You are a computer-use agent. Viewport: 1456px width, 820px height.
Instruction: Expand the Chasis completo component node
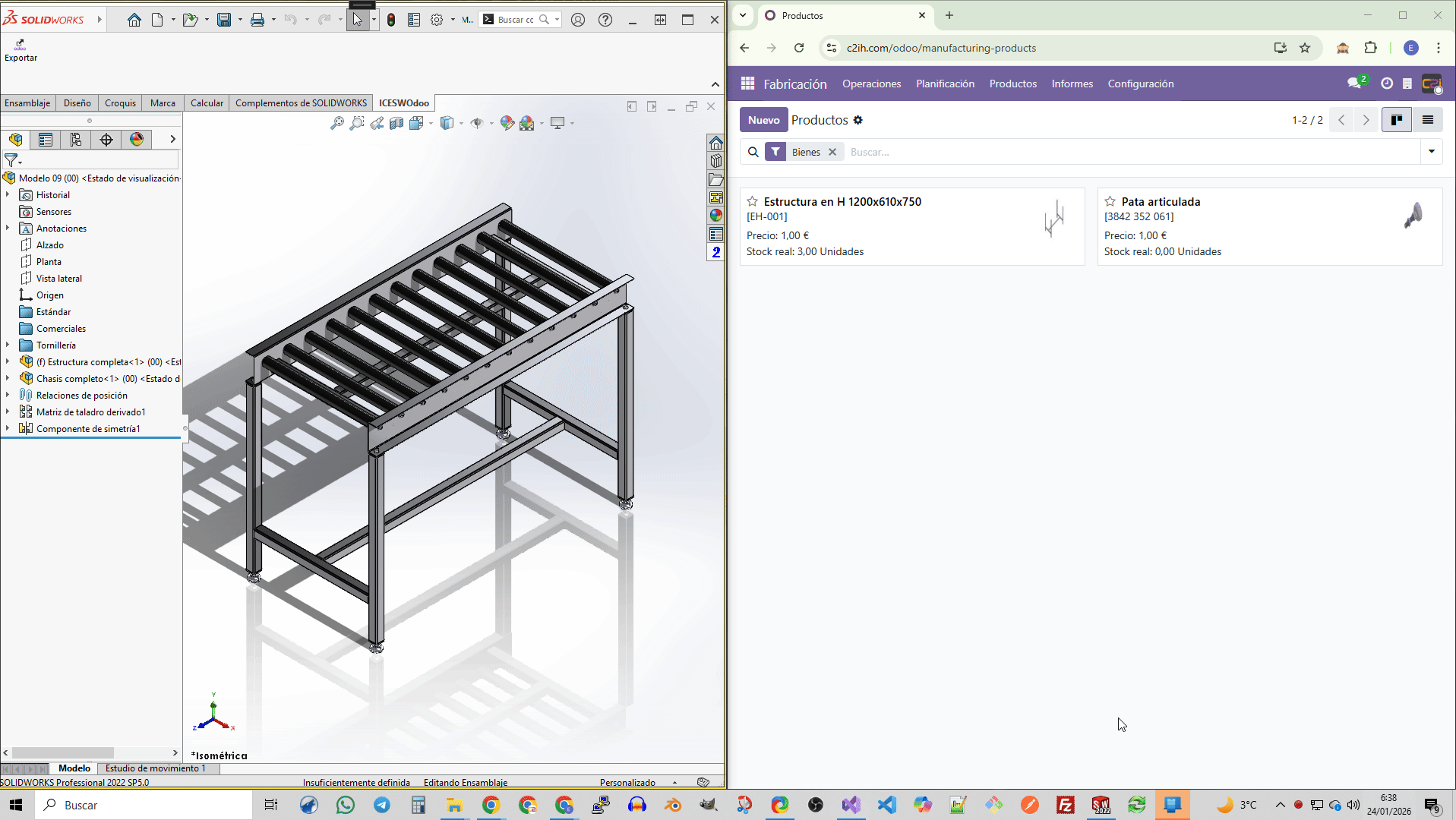tap(8, 379)
